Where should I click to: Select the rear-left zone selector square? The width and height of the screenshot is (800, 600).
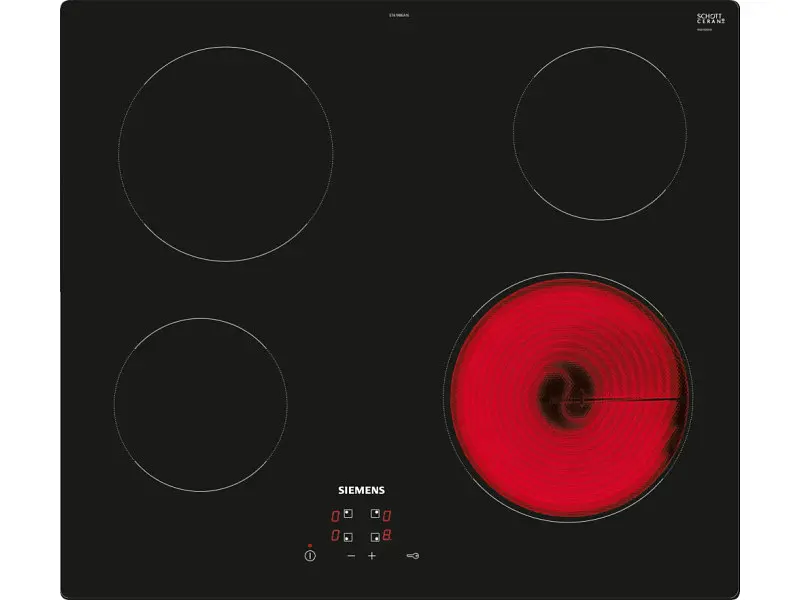[348, 513]
